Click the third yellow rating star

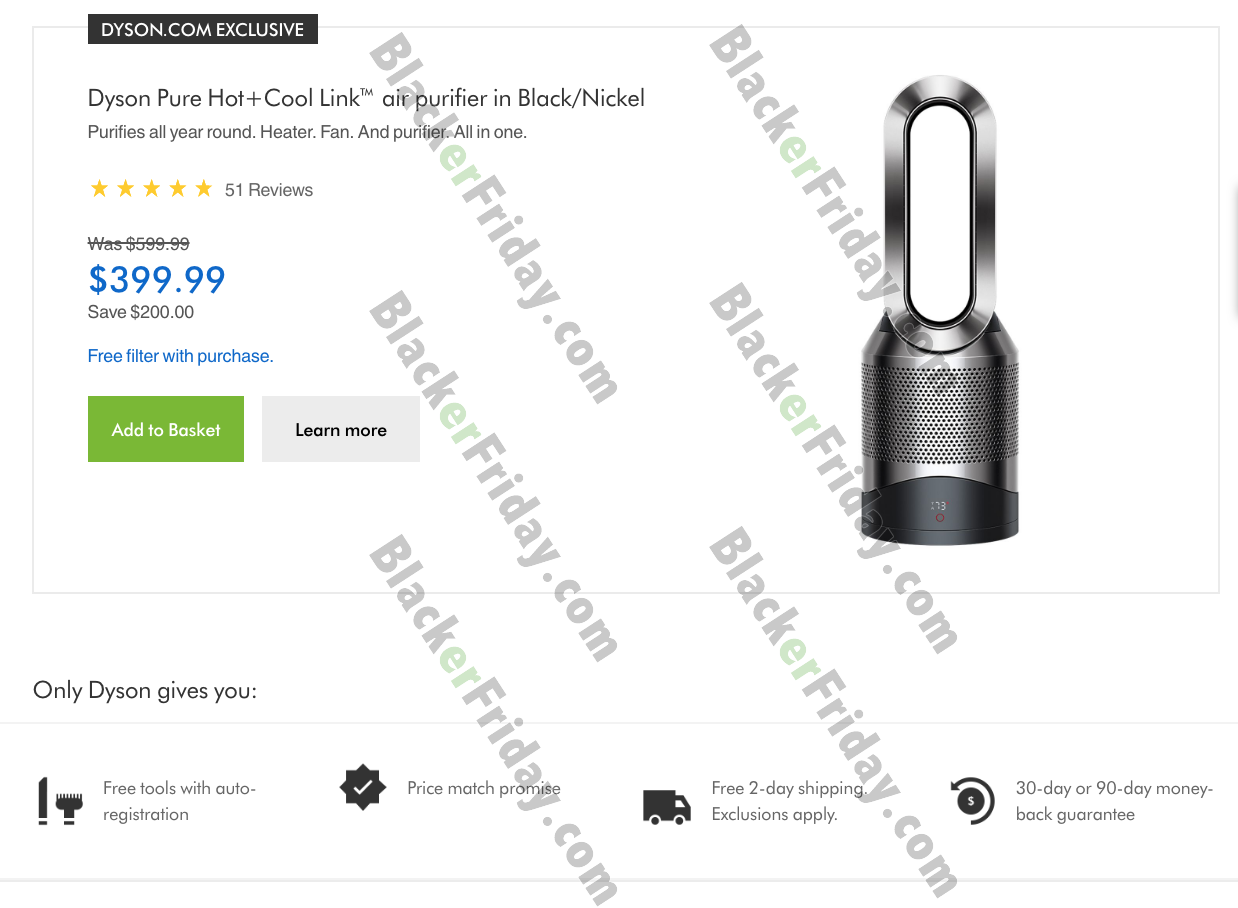(x=151, y=189)
